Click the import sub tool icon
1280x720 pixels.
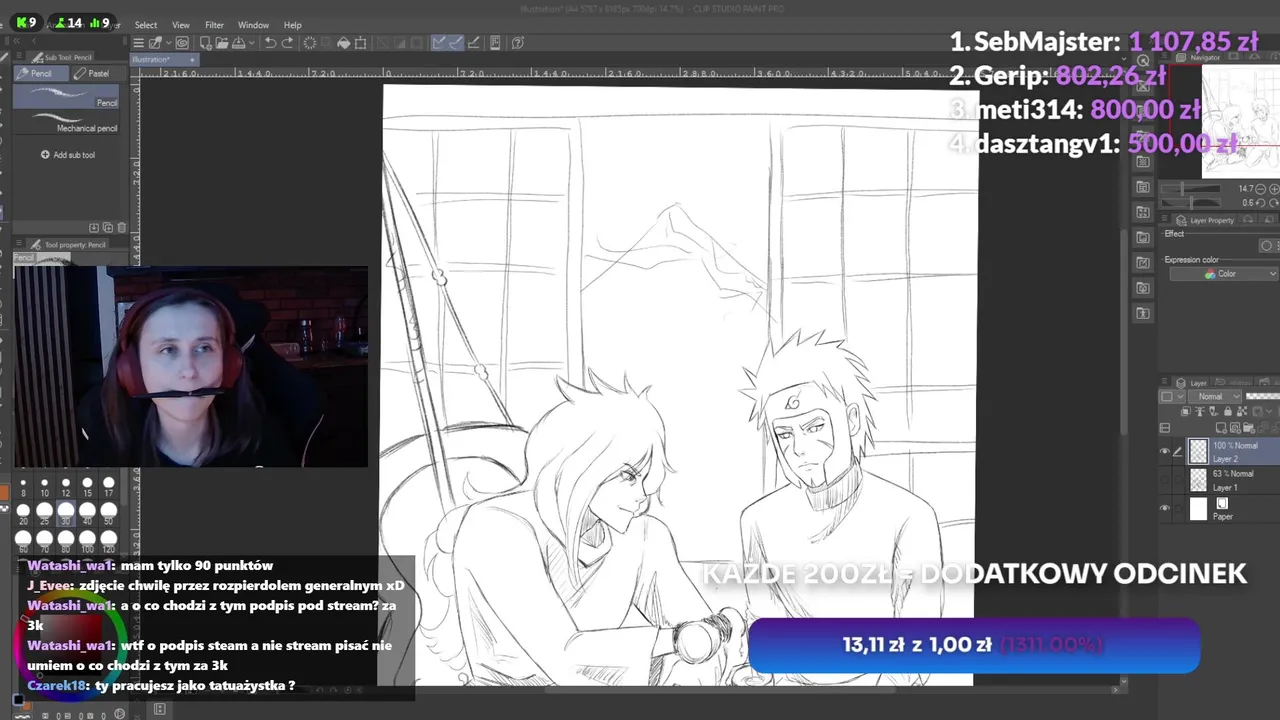(x=94, y=227)
